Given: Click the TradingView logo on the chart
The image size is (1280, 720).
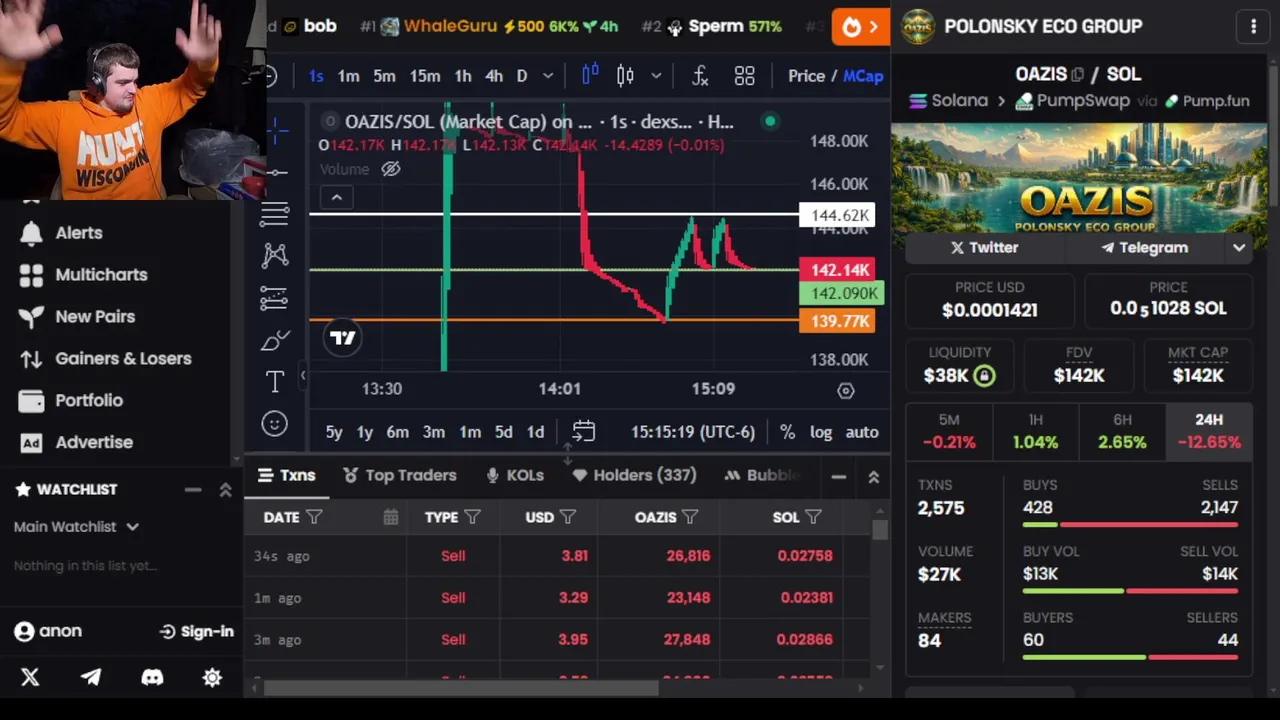Looking at the screenshot, I should [x=342, y=338].
